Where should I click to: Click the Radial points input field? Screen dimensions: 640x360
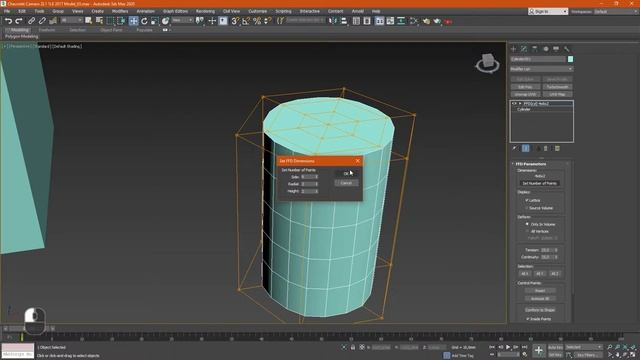coord(309,184)
